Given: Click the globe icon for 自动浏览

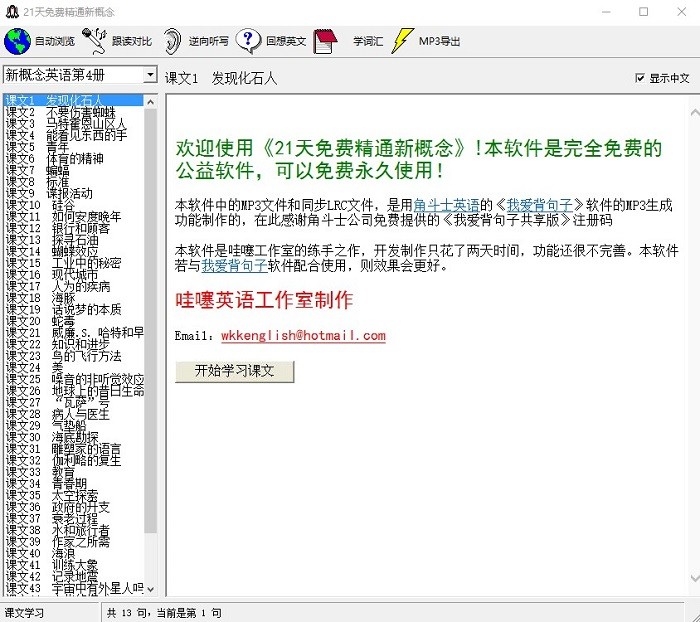Looking at the screenshot, I should coord(17,41).
